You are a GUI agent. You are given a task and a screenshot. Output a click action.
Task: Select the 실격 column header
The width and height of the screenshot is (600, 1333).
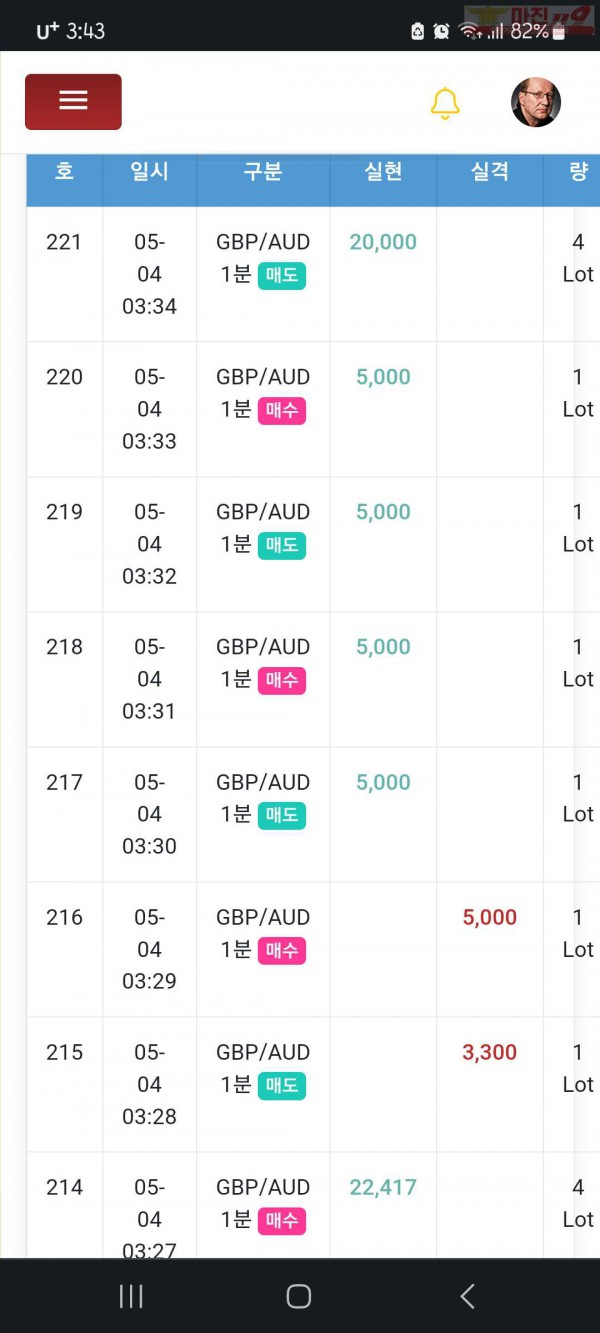point(490,172)
